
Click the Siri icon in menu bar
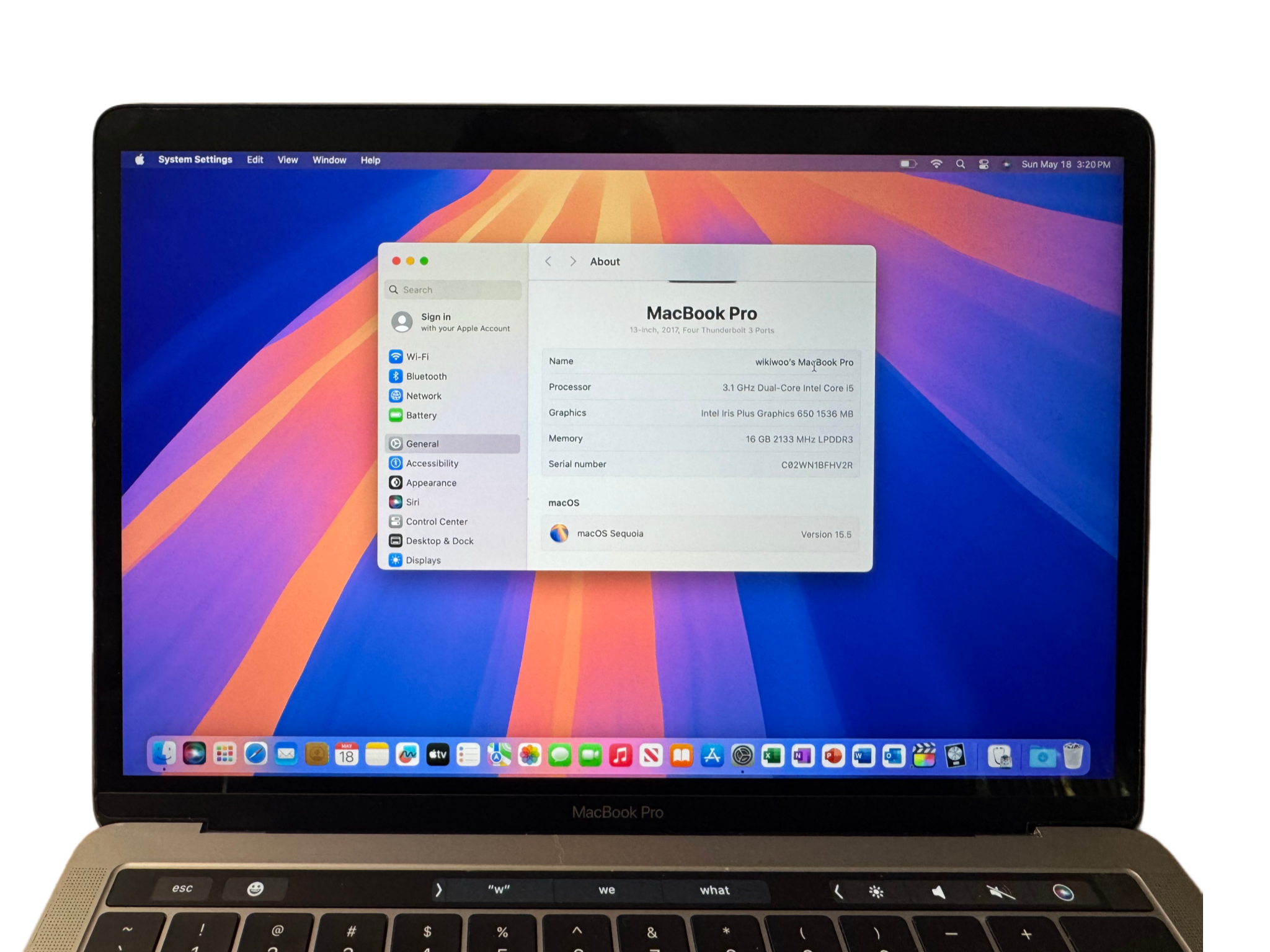coord(1006,164)
